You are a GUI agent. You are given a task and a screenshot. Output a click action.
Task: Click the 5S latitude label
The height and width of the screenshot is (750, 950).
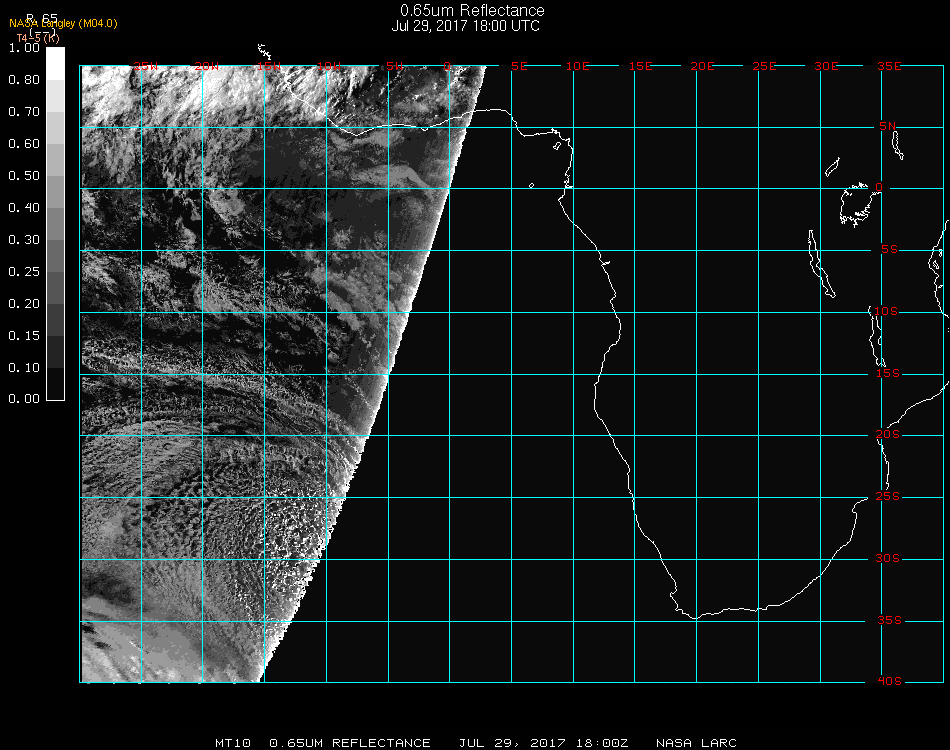(x=889, y=250)
